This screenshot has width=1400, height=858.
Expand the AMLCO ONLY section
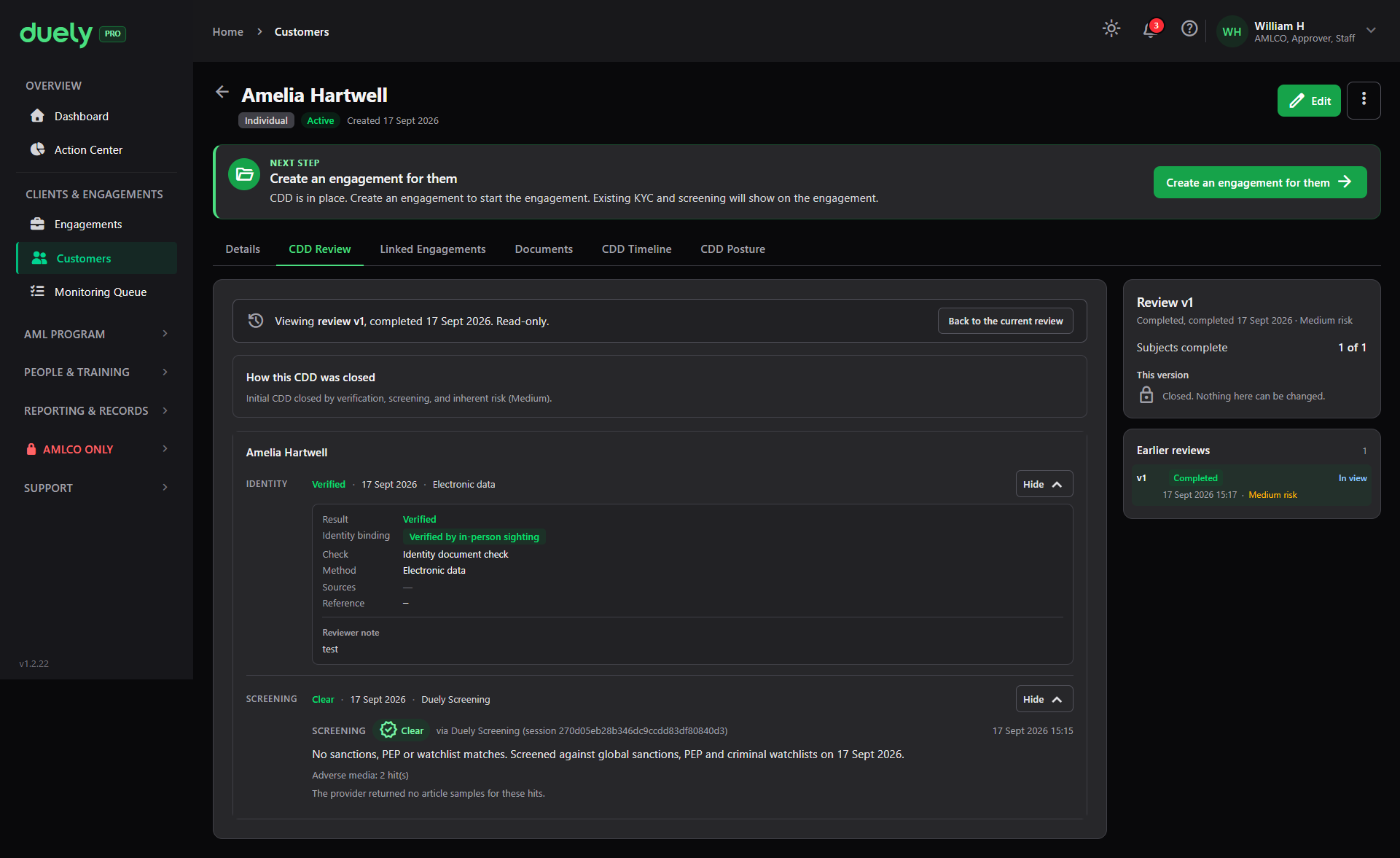(x=96, y=449)
